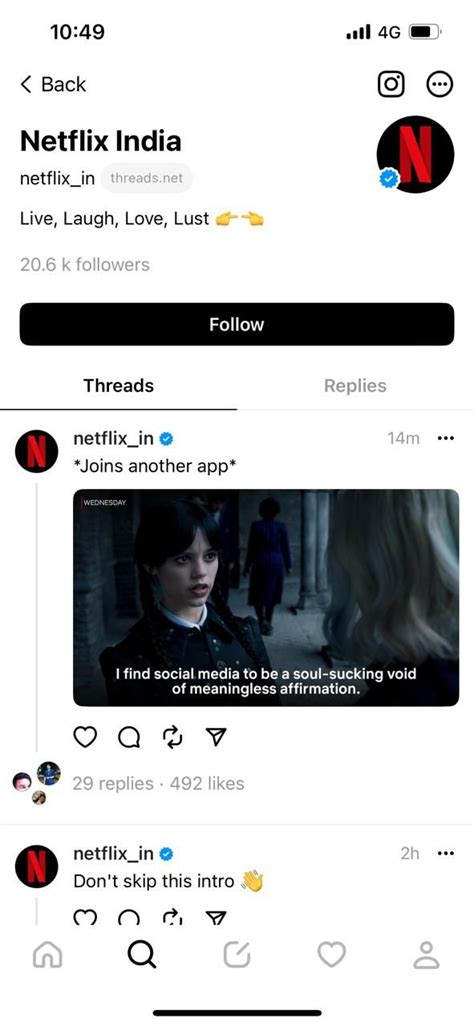The image size is (474, 1026).
Task: Follow Netflix India
Action: pyautogui.click(x=236, y=324)
